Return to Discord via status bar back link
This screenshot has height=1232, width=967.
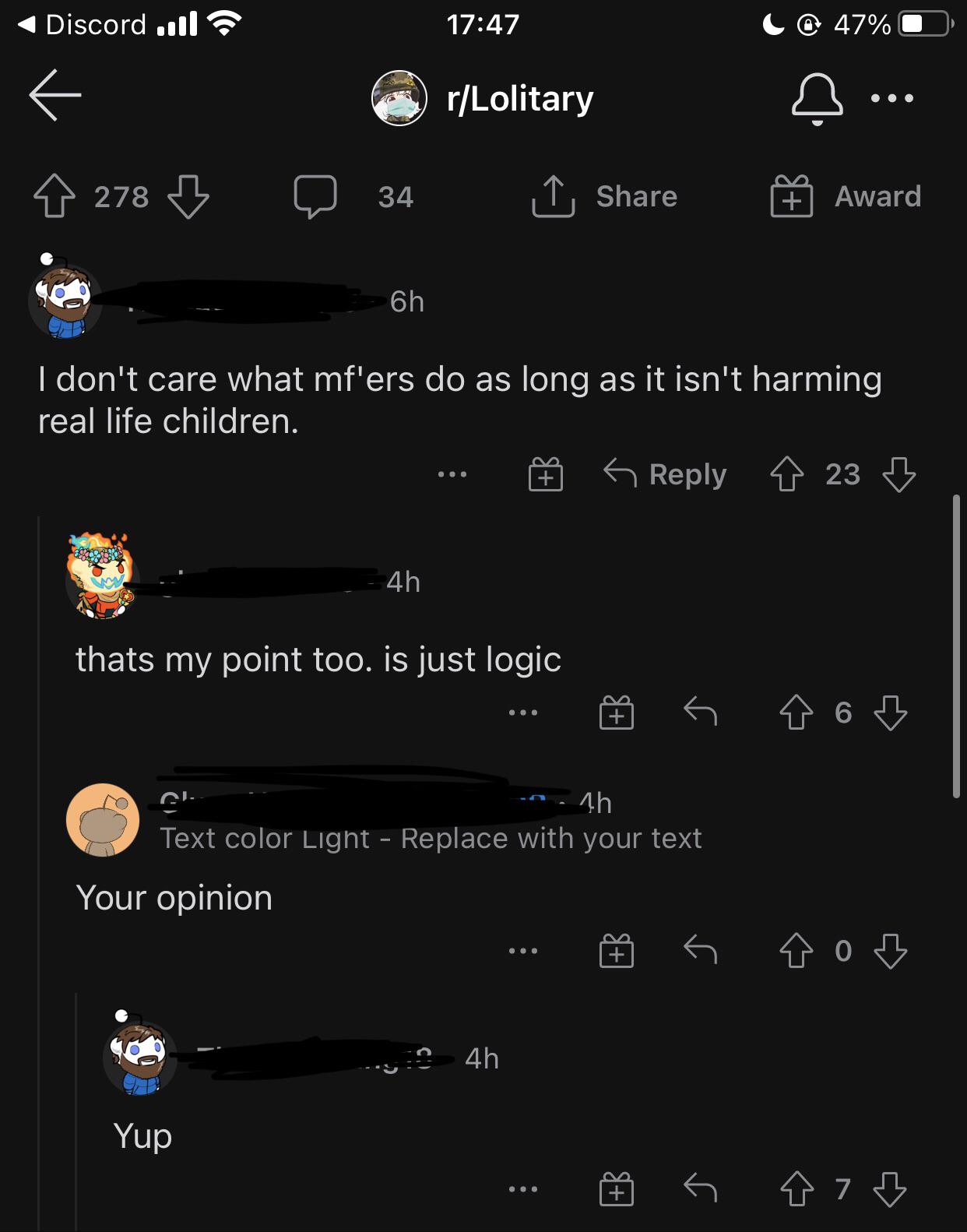tap(82, 24)
